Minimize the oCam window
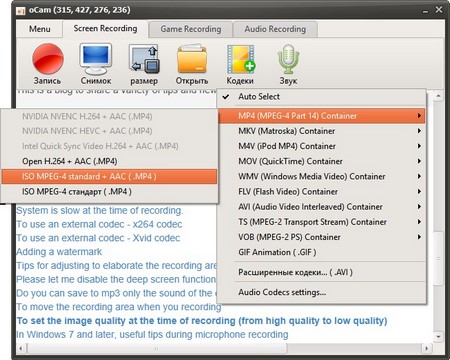This screenshot has height=360, width=450. [x=425, y=11]
